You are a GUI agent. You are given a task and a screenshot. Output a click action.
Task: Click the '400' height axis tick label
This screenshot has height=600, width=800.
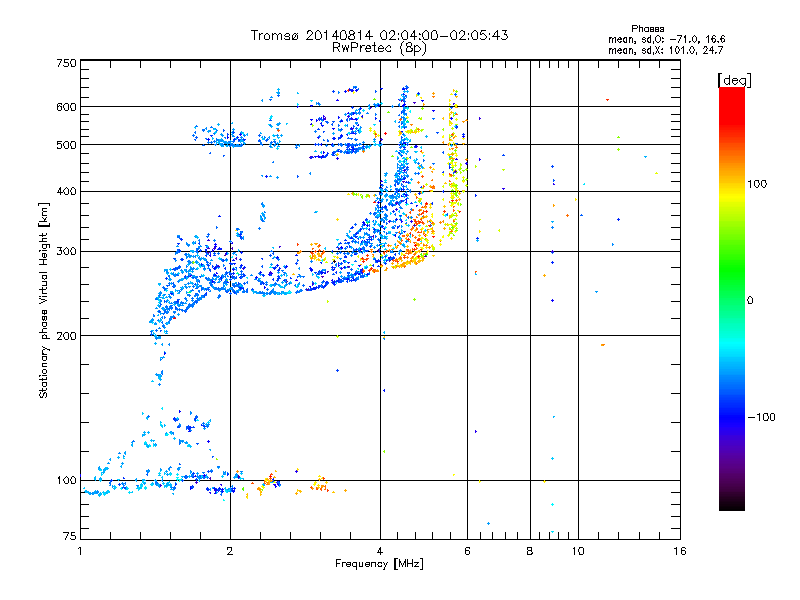coord(66,192)
